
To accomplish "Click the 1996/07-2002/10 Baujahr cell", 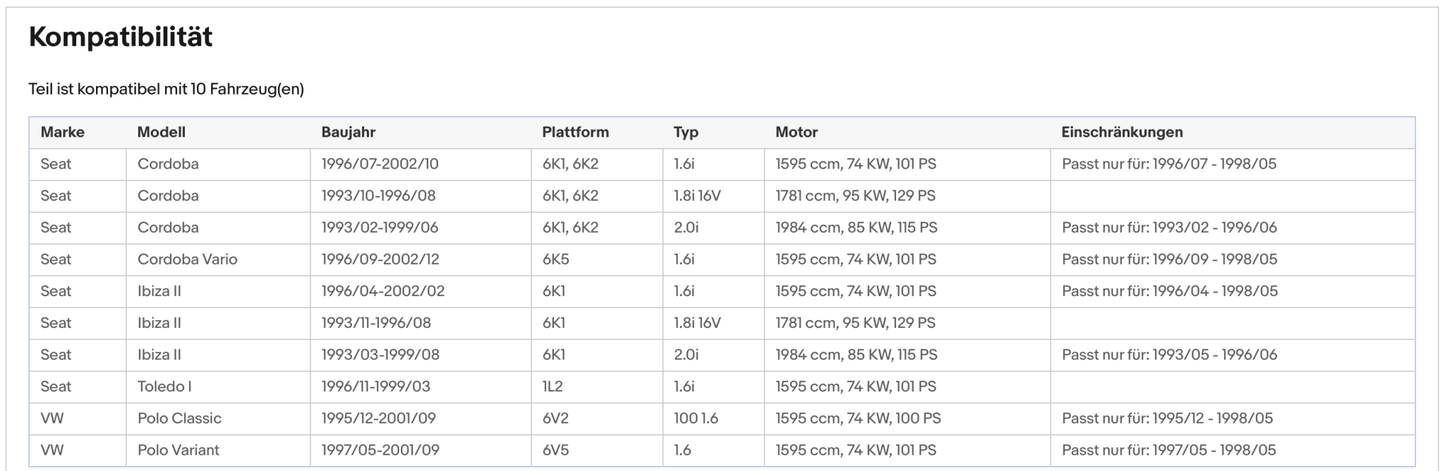I will pos(380,164).
